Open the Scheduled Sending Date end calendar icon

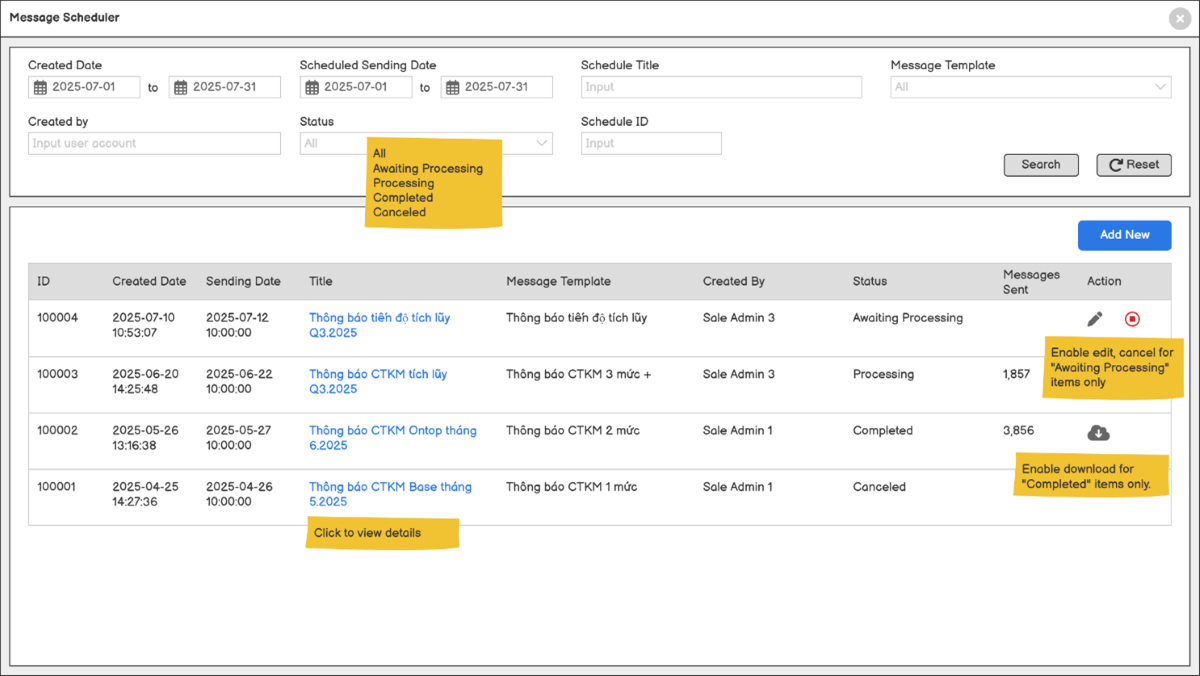pyautogui.click(x=452, y=88)
